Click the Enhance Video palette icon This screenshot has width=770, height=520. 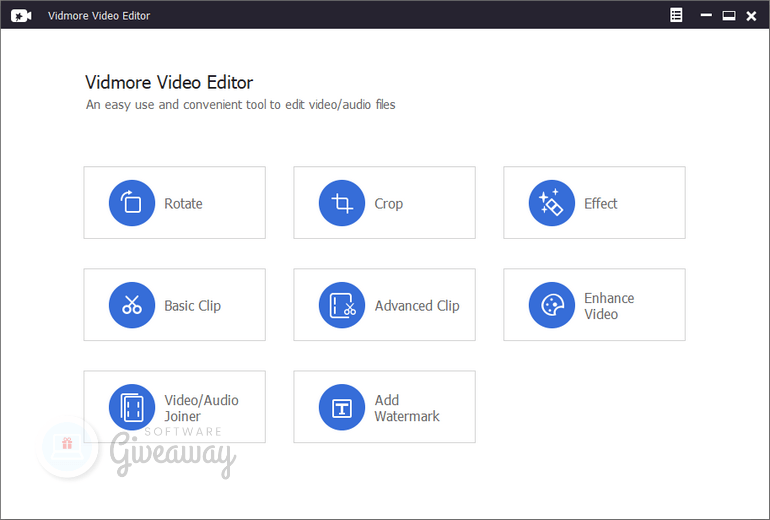551,305
